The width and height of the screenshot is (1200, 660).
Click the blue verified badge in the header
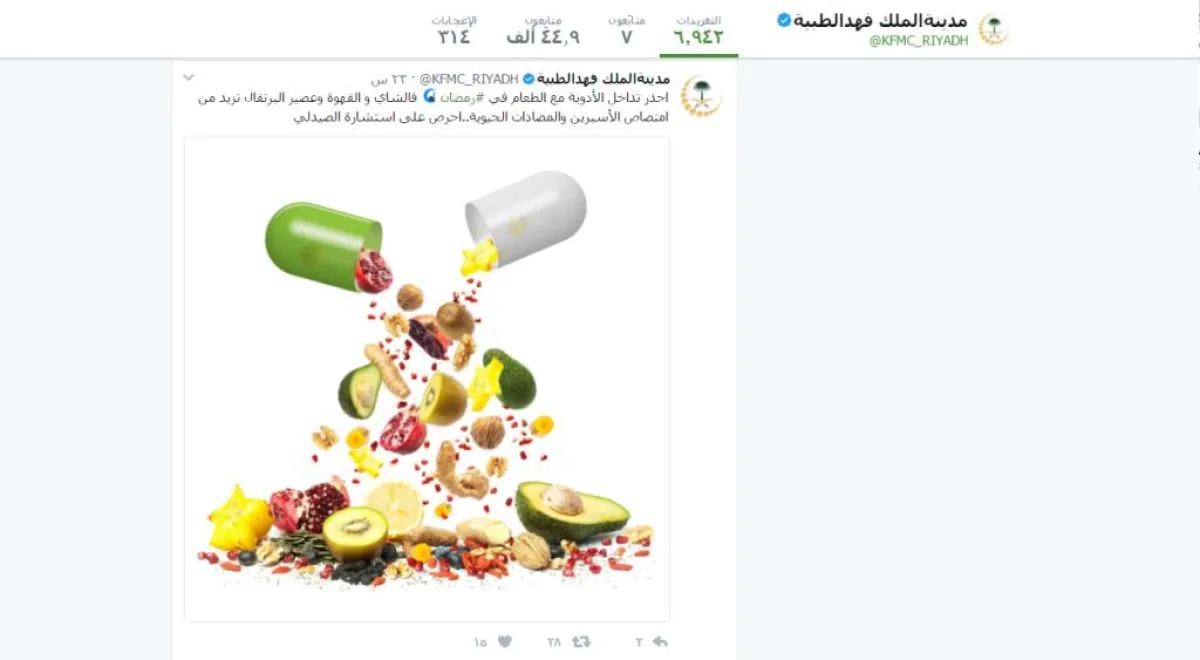[x=785, y=19]
